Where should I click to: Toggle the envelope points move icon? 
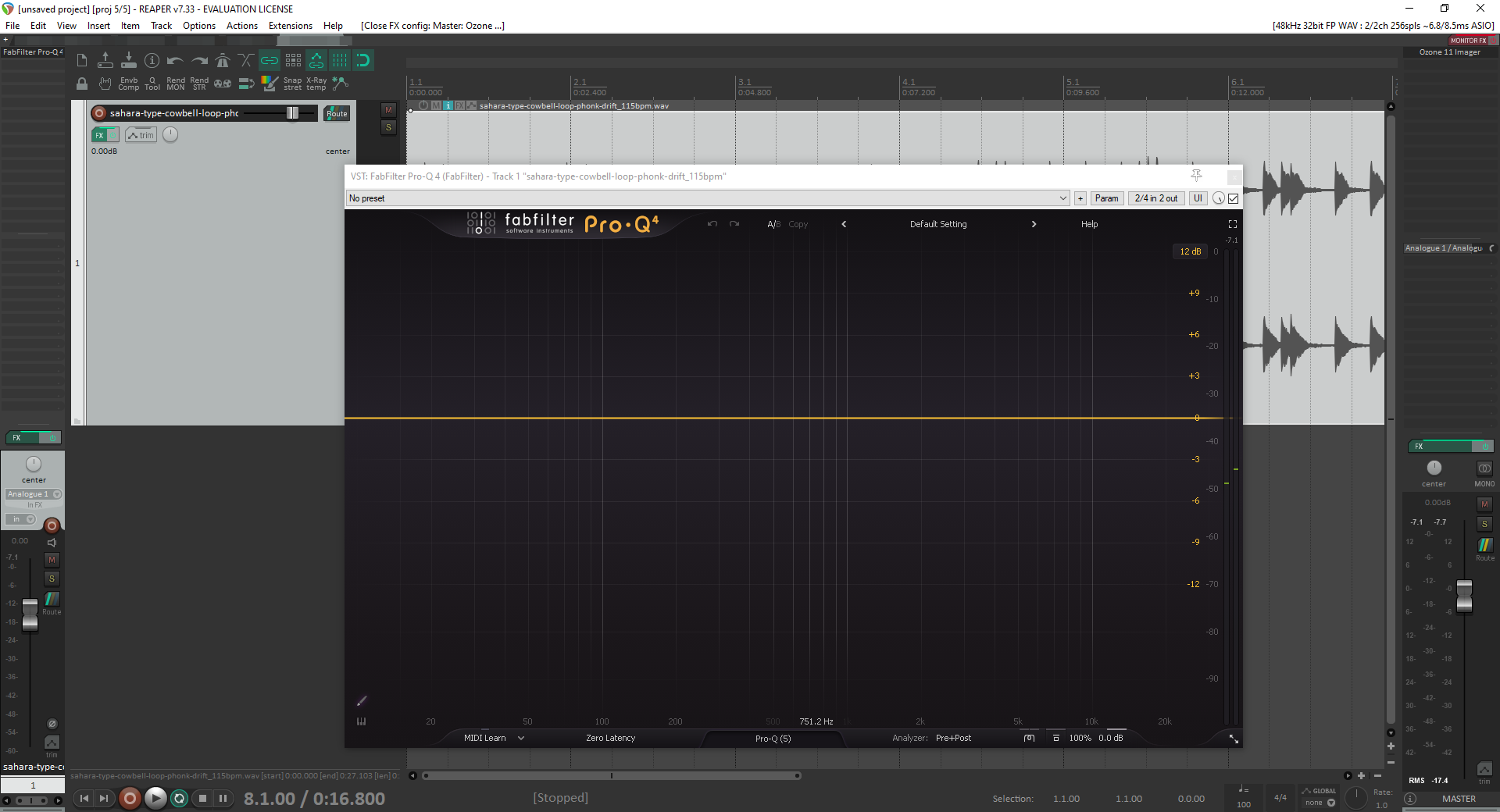(316, 60)
